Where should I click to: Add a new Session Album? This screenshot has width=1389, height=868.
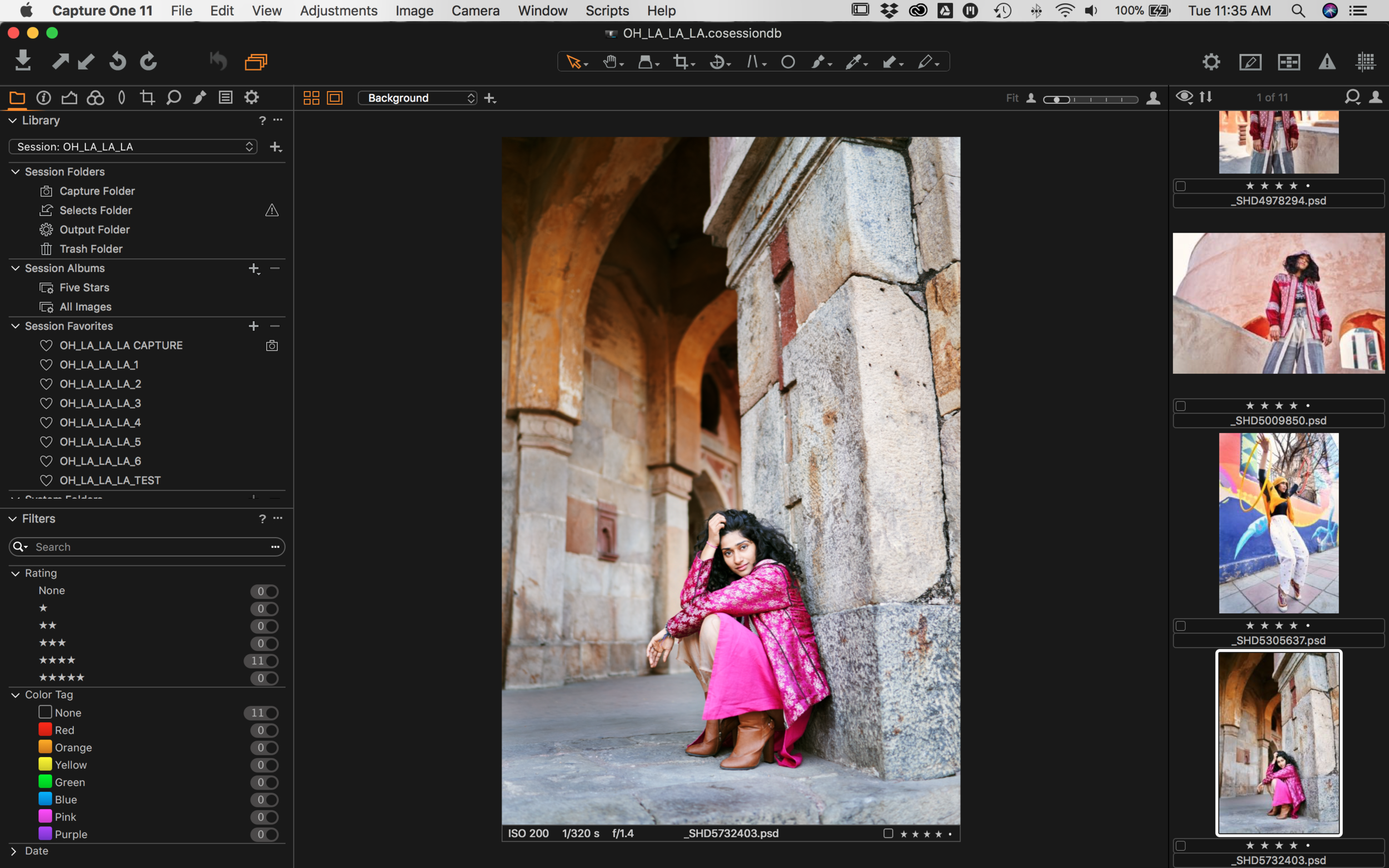[254, 269]
